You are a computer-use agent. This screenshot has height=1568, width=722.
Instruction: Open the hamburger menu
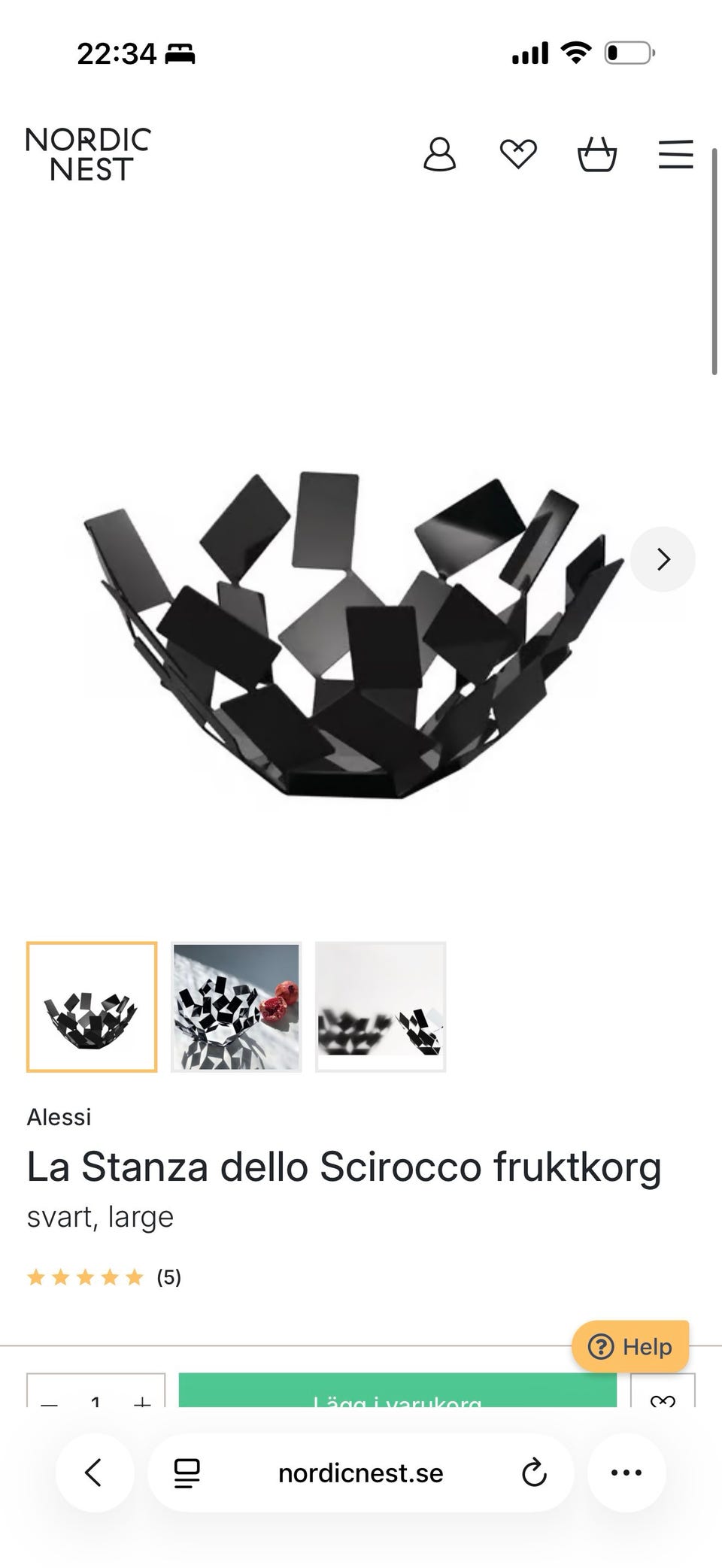tap(675, 154)
